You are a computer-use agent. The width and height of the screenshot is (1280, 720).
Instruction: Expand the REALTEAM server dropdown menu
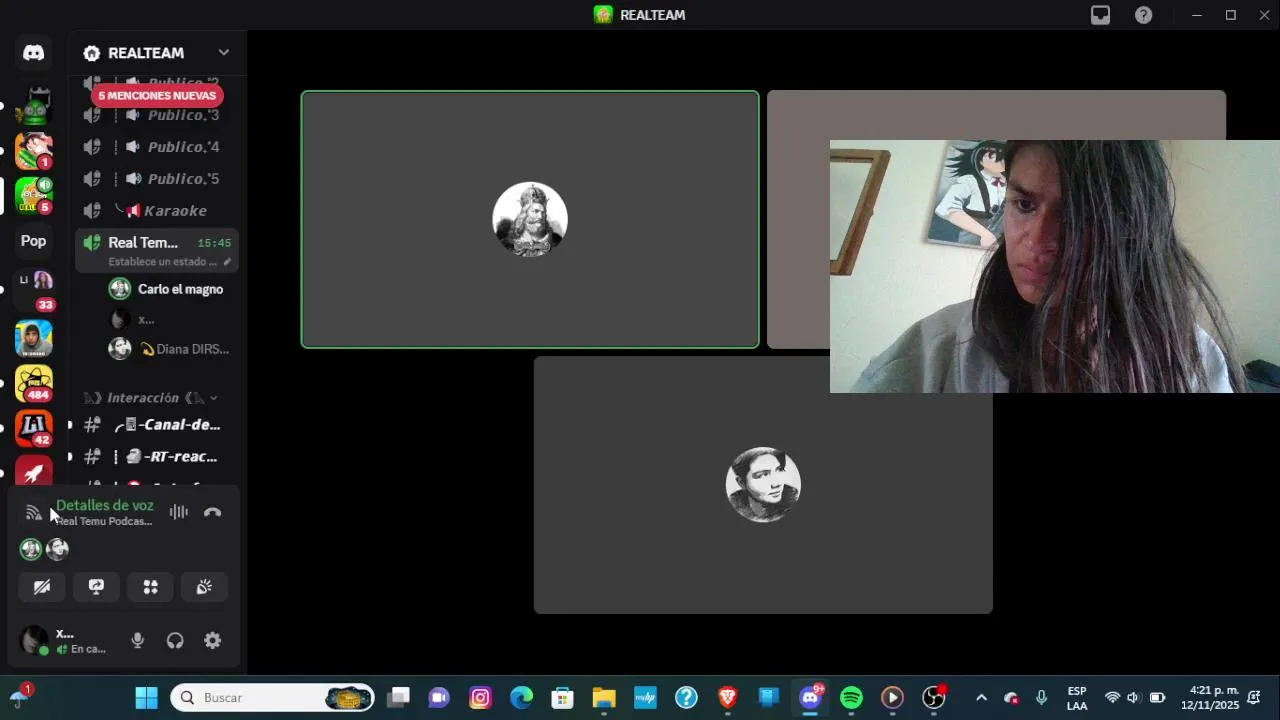pyautogui.click(x=223, y=53)
